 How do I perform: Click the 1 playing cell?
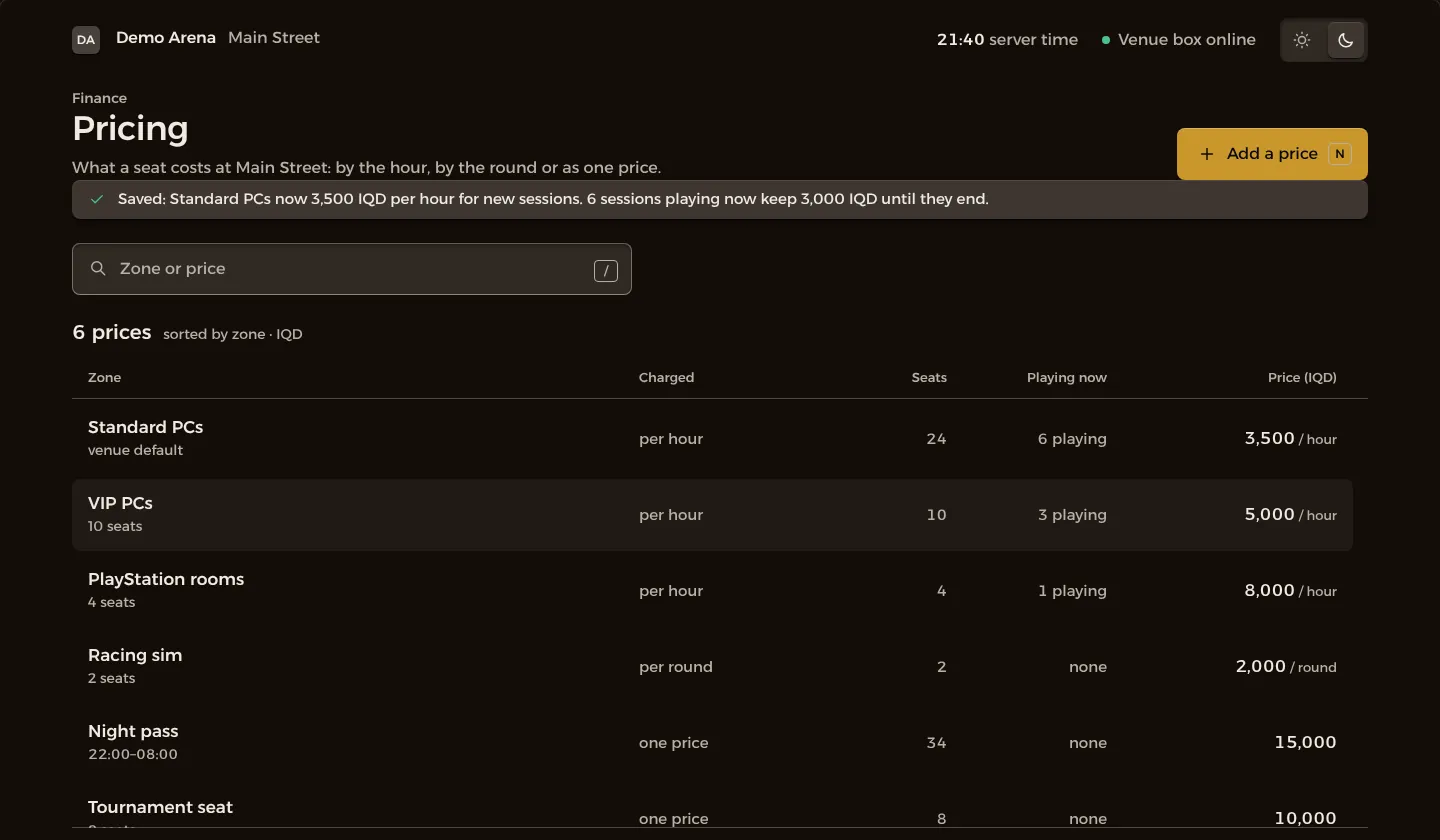1072,591
